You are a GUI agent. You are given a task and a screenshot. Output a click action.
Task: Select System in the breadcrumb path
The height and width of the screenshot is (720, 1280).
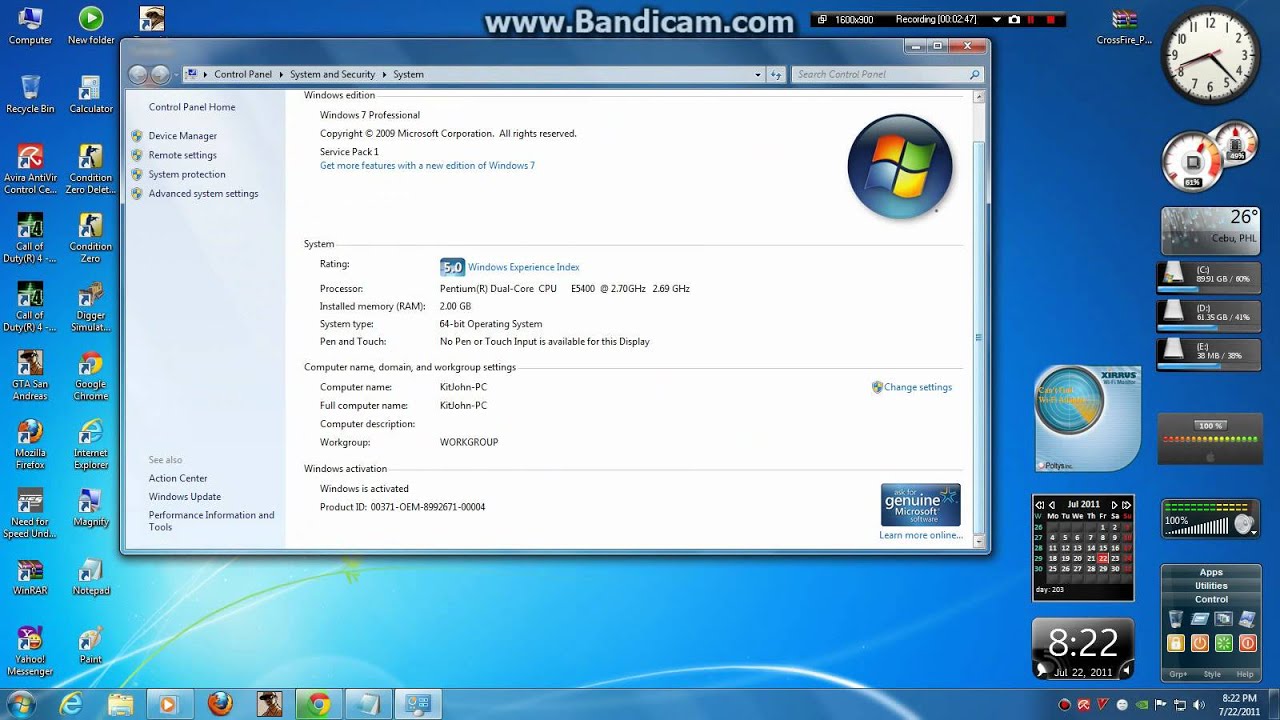tap(408, 74)
